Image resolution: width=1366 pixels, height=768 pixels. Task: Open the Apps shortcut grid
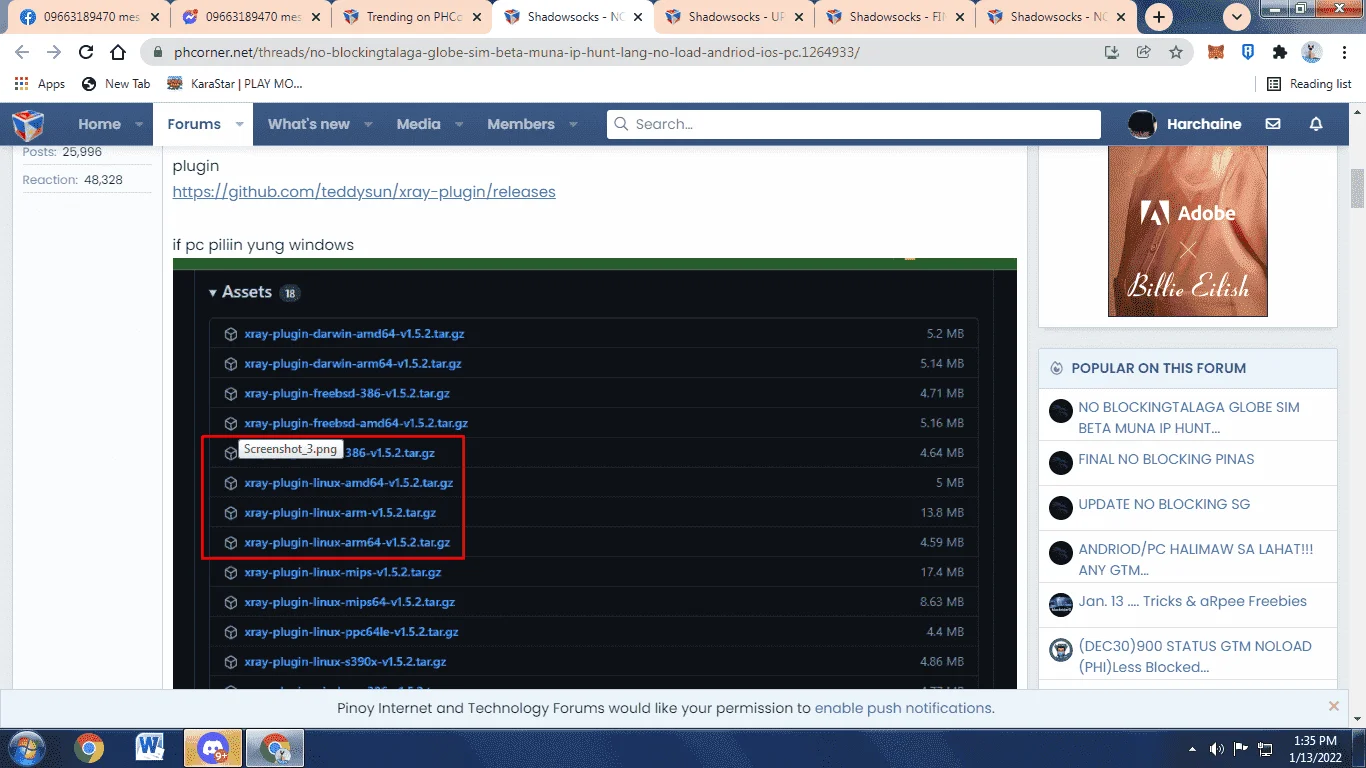(40, 84)
